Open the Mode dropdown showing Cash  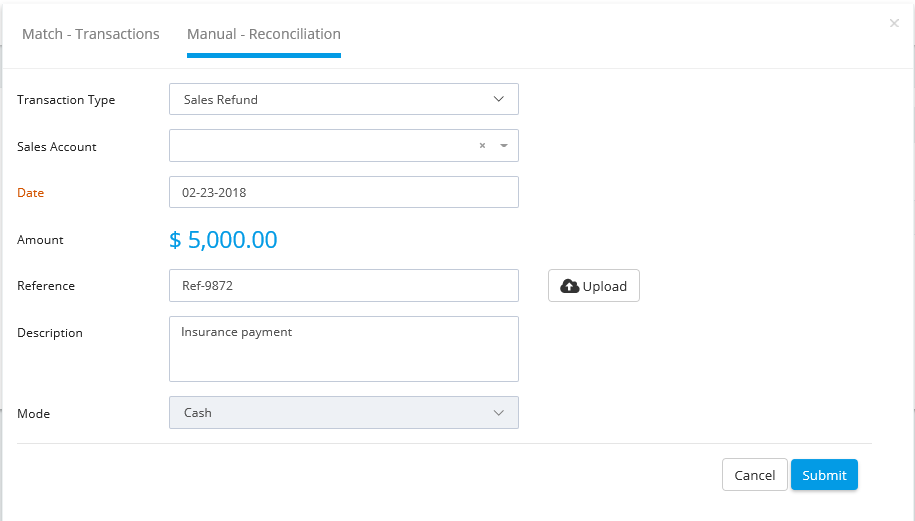(x=344, y=412)
